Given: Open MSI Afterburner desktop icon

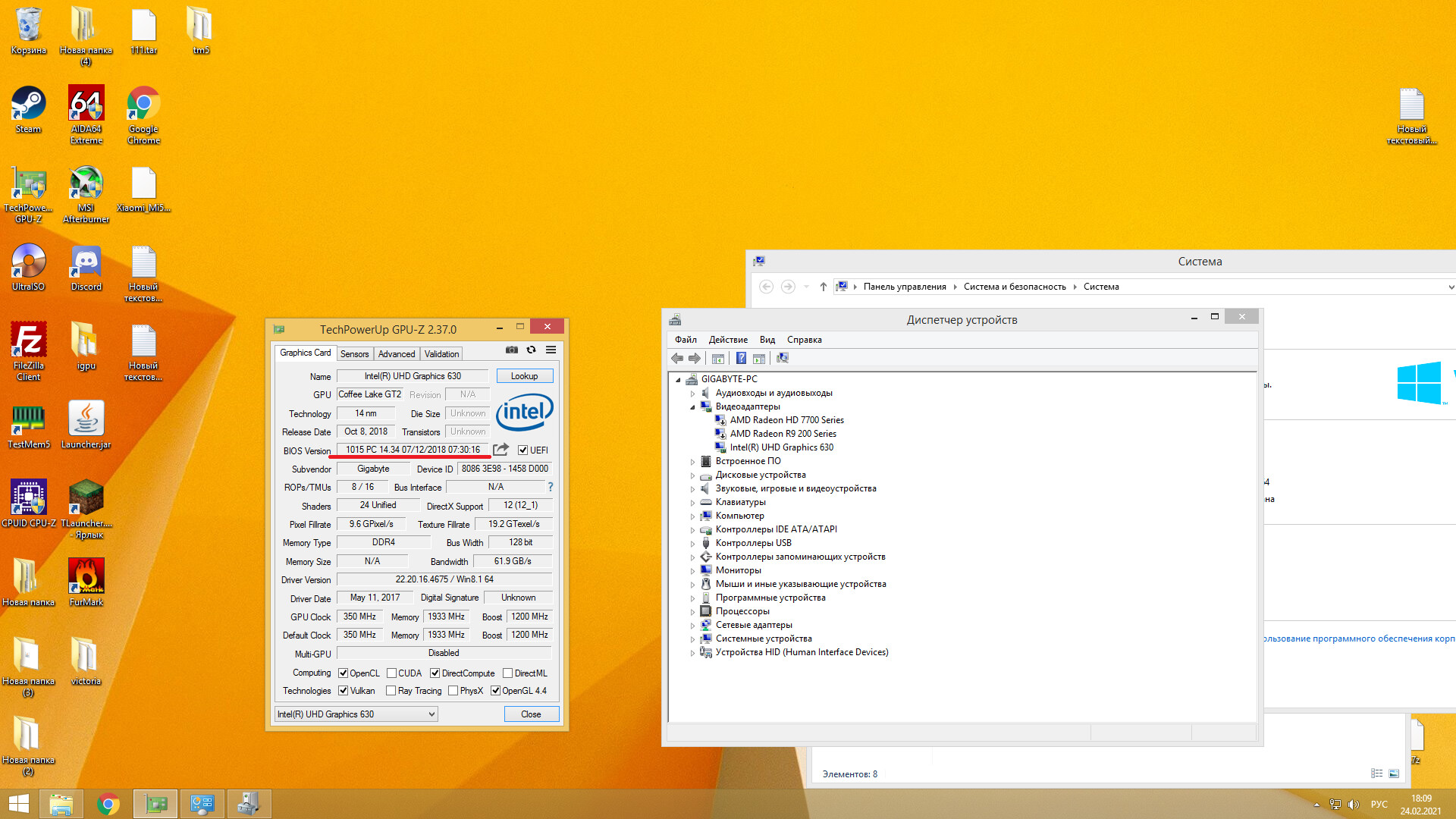Looking at the screenshot, I should 86,194.
